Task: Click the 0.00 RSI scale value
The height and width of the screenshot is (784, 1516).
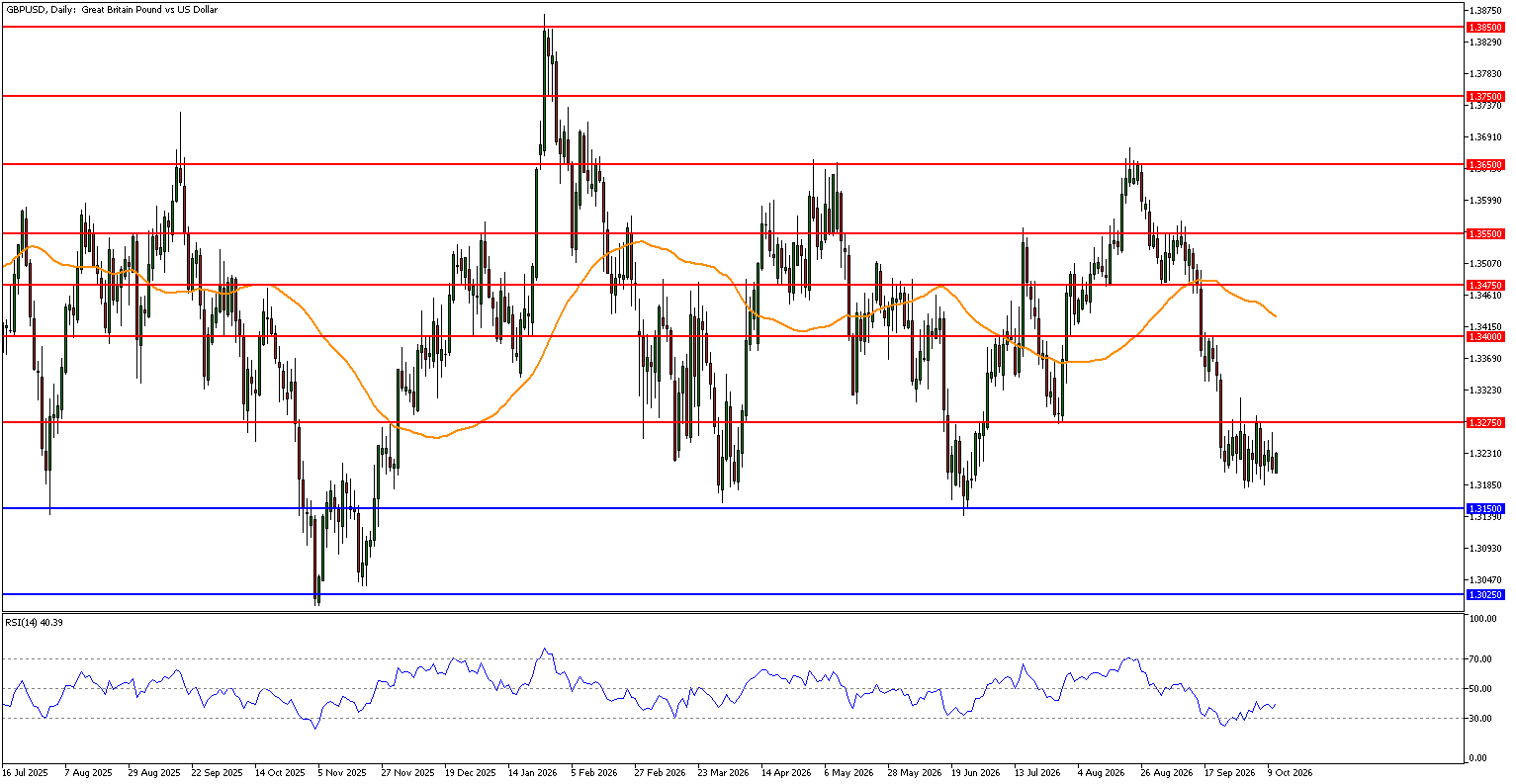Action: (1479, 758)
